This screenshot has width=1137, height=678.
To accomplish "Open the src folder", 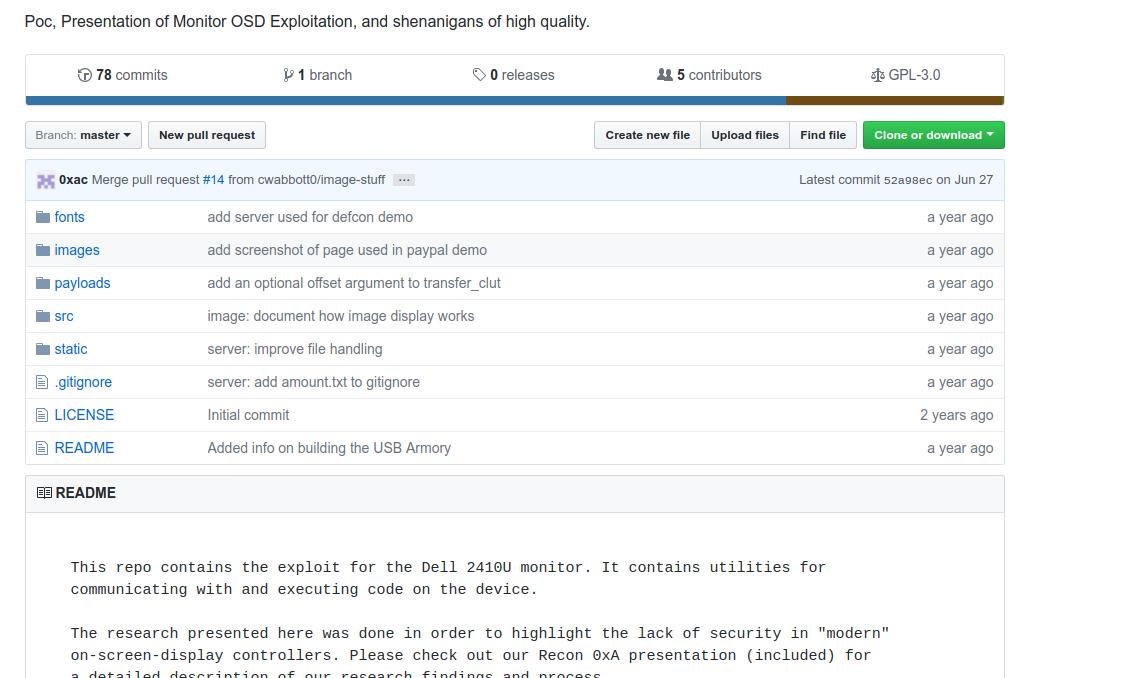I will [64, 316].
